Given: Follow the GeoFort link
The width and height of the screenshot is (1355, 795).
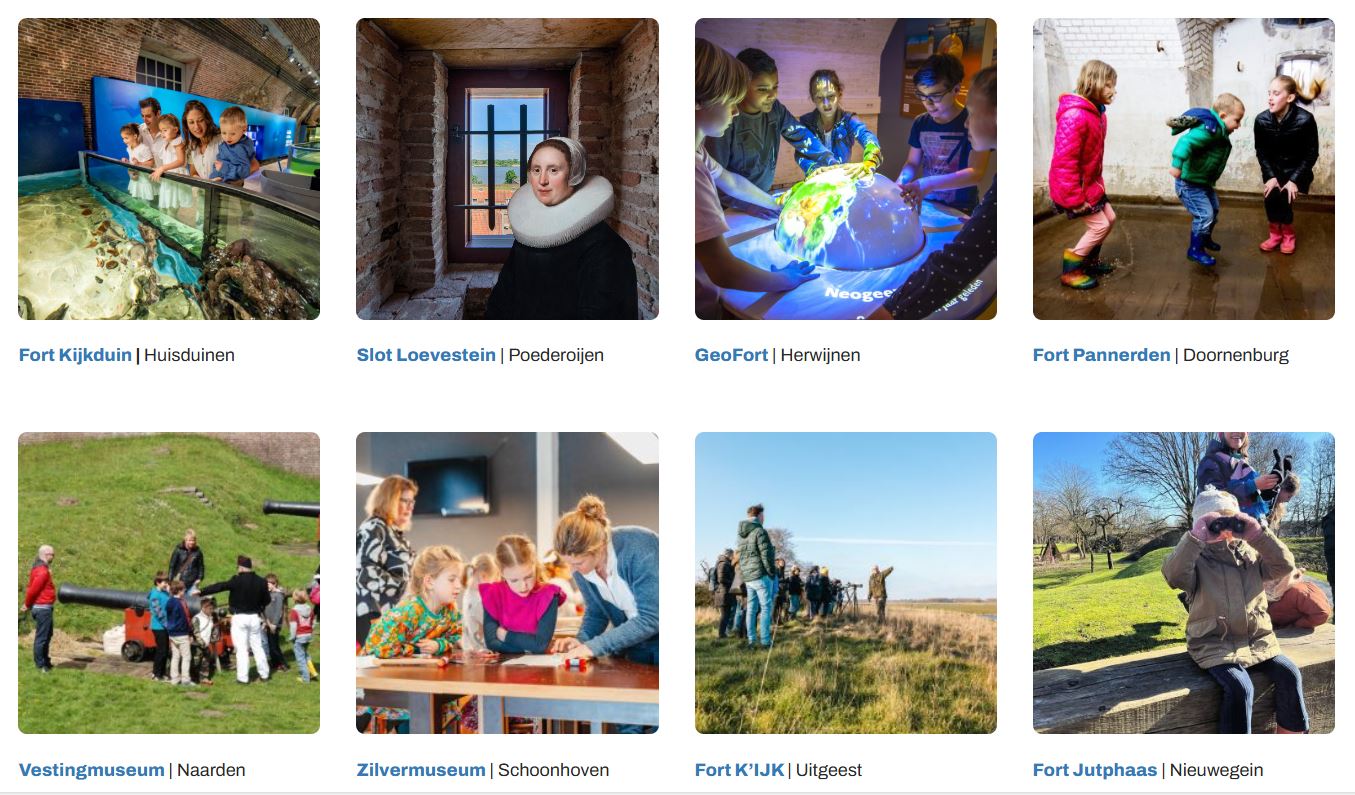Looking at the screenshot, I should pyautogui.click(x=731, y=355).
